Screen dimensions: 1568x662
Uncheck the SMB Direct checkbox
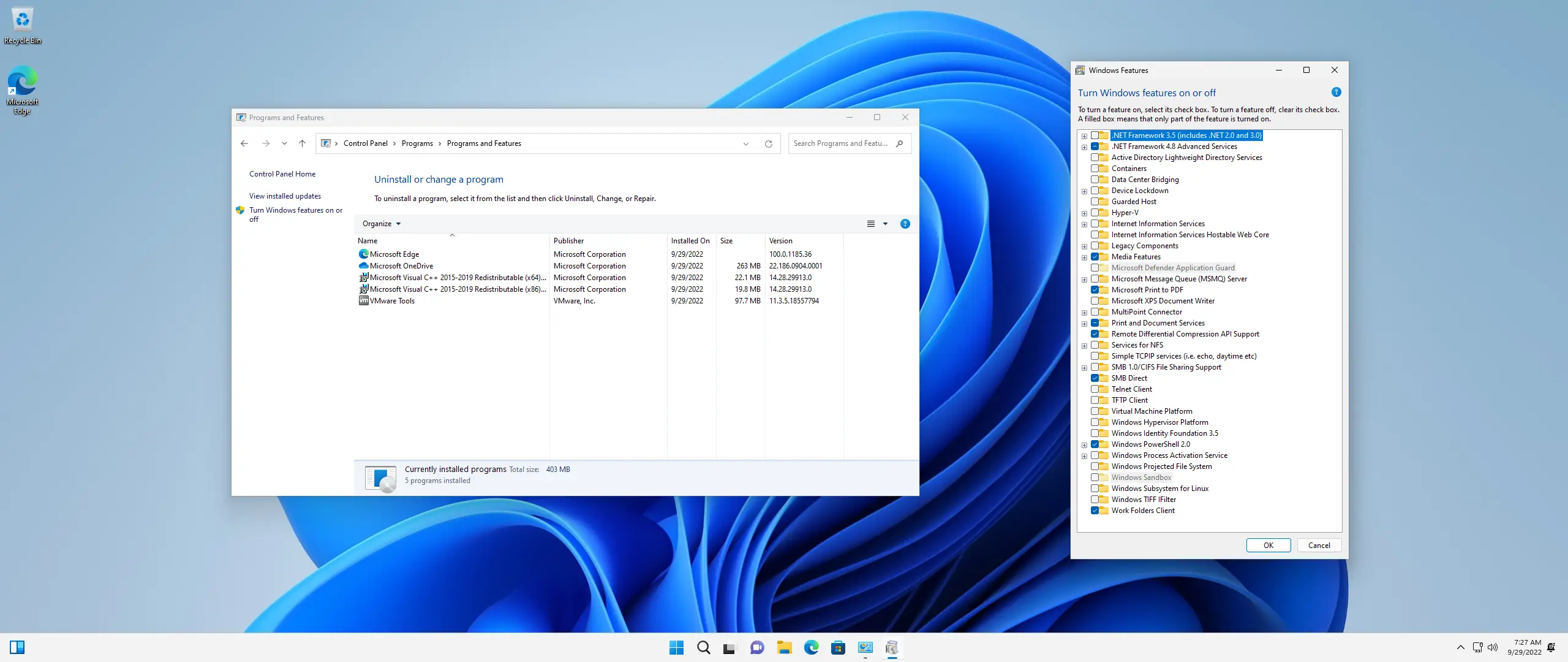tap(1095, 378)
